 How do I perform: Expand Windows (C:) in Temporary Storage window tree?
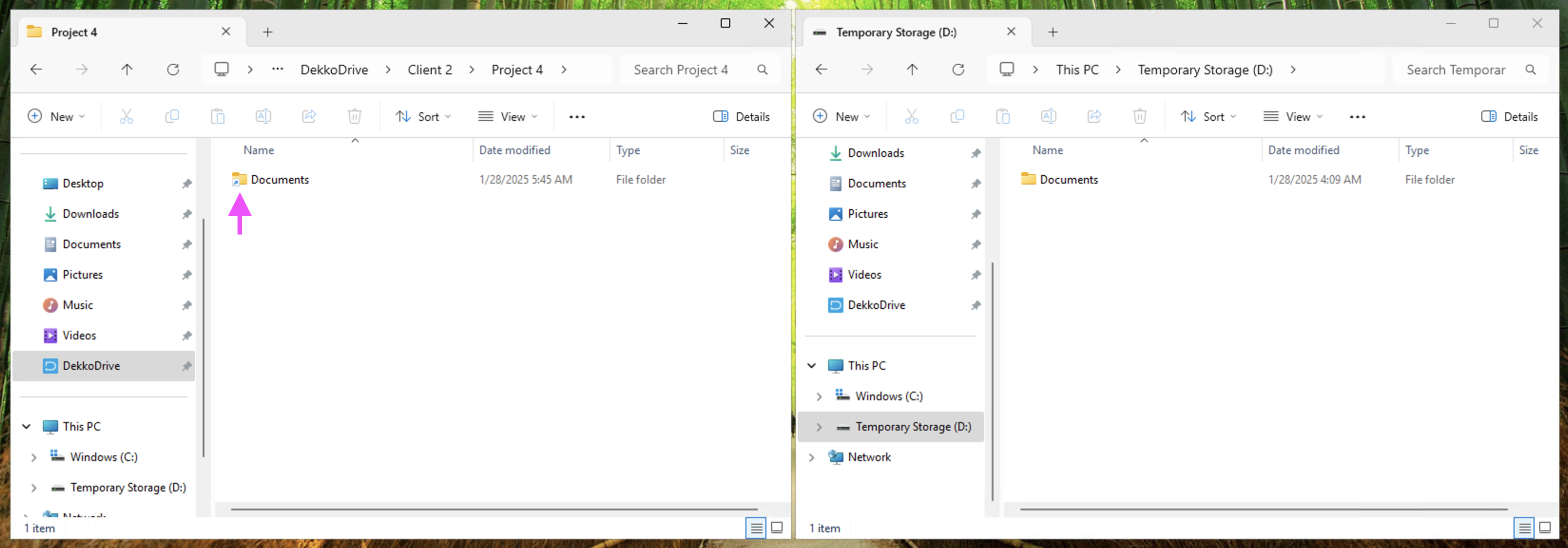point(819,397)
